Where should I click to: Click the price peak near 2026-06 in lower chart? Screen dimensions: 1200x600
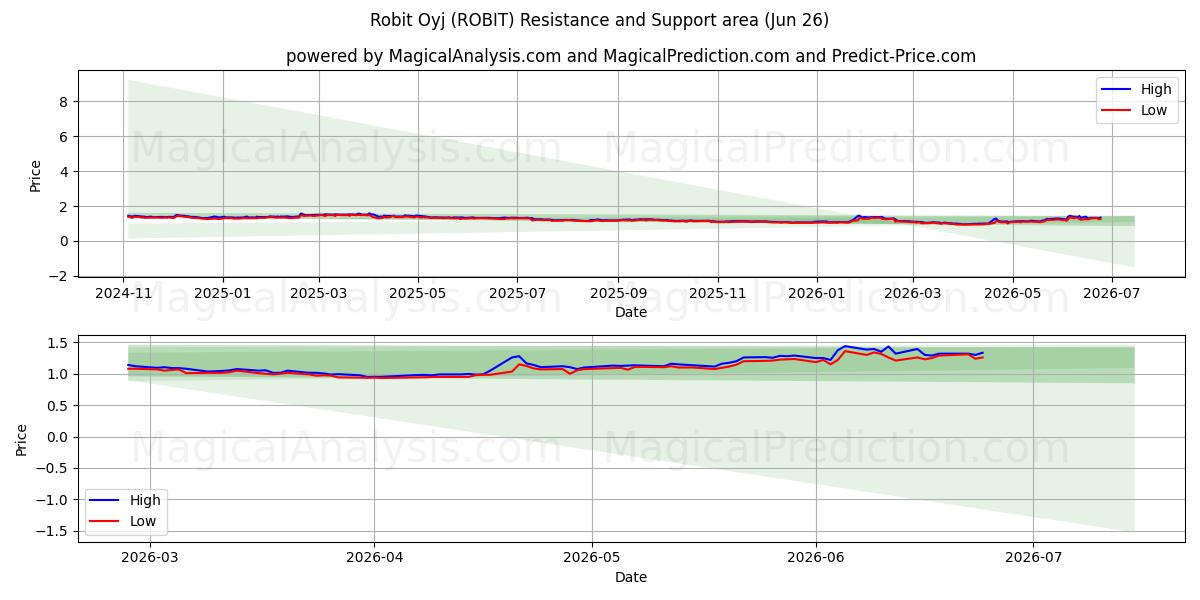tap(845, 346)
